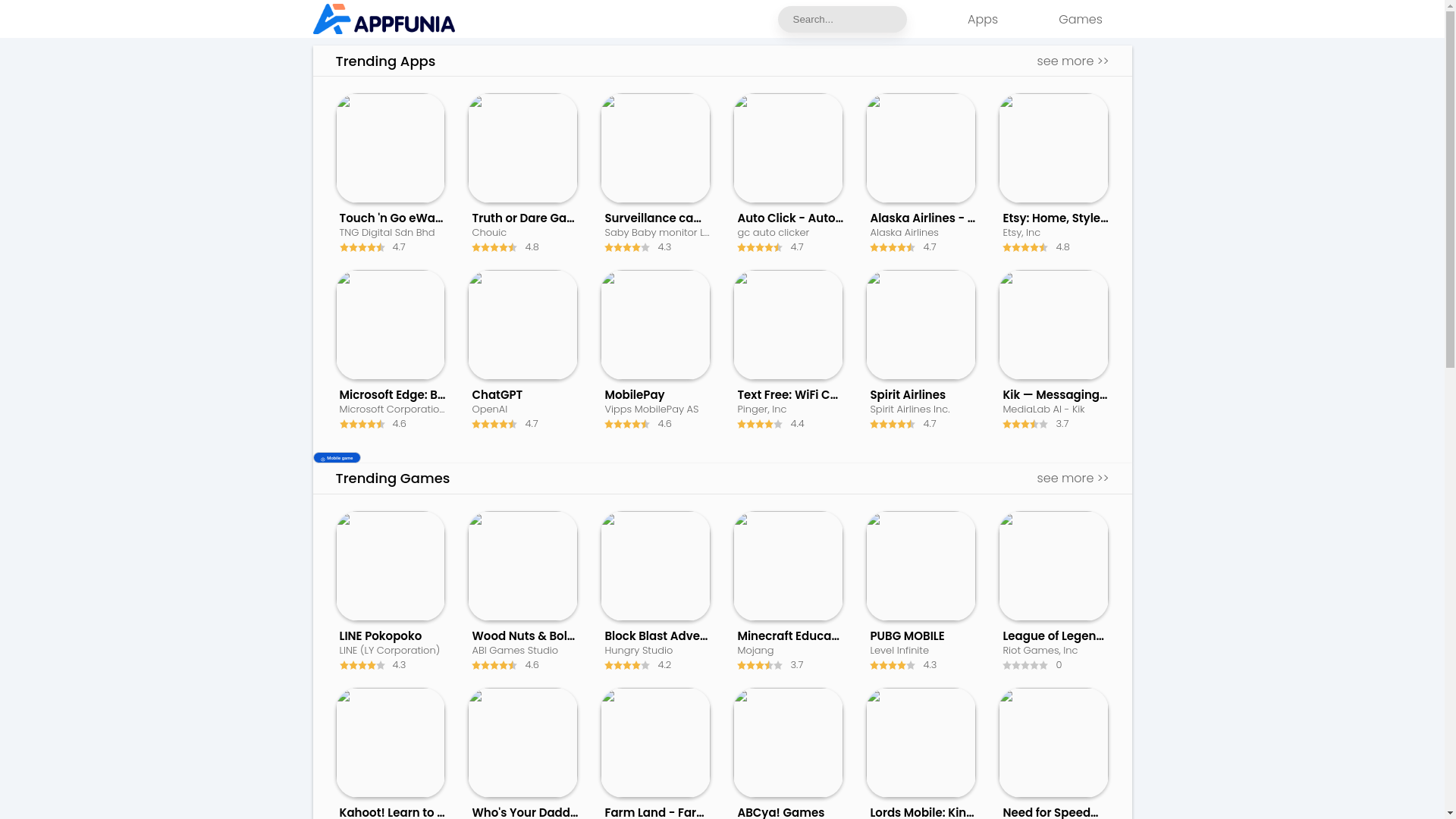Click the Trending Apps heading

click(x=385, y=61)
